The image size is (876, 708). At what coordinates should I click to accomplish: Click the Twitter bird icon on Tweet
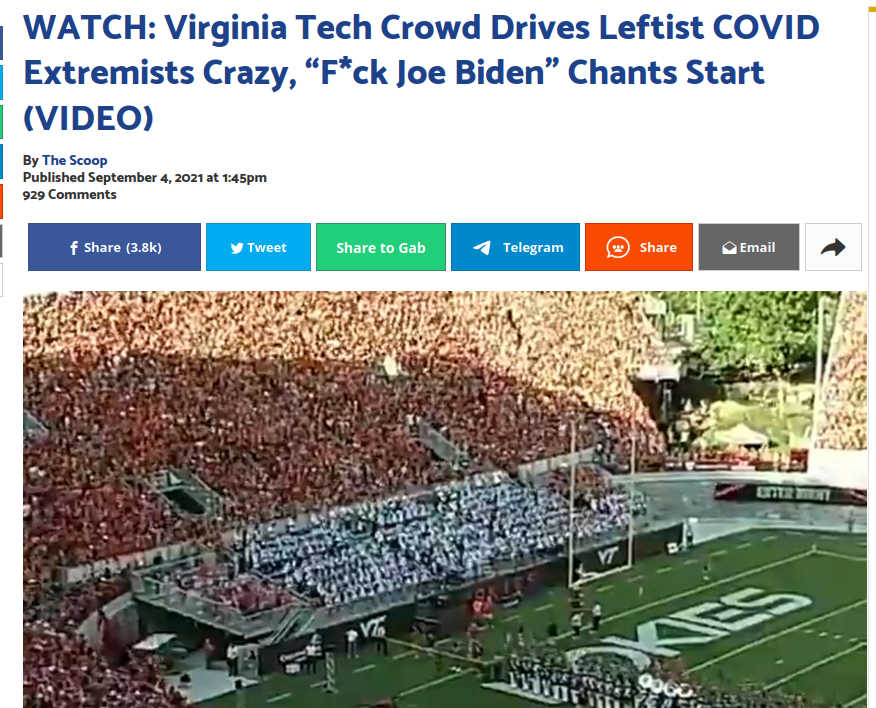coord(237,248)
